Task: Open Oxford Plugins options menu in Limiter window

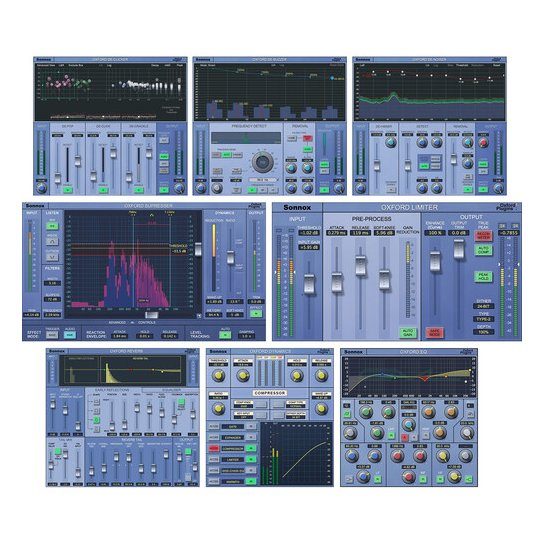Action: click(506, 207)
